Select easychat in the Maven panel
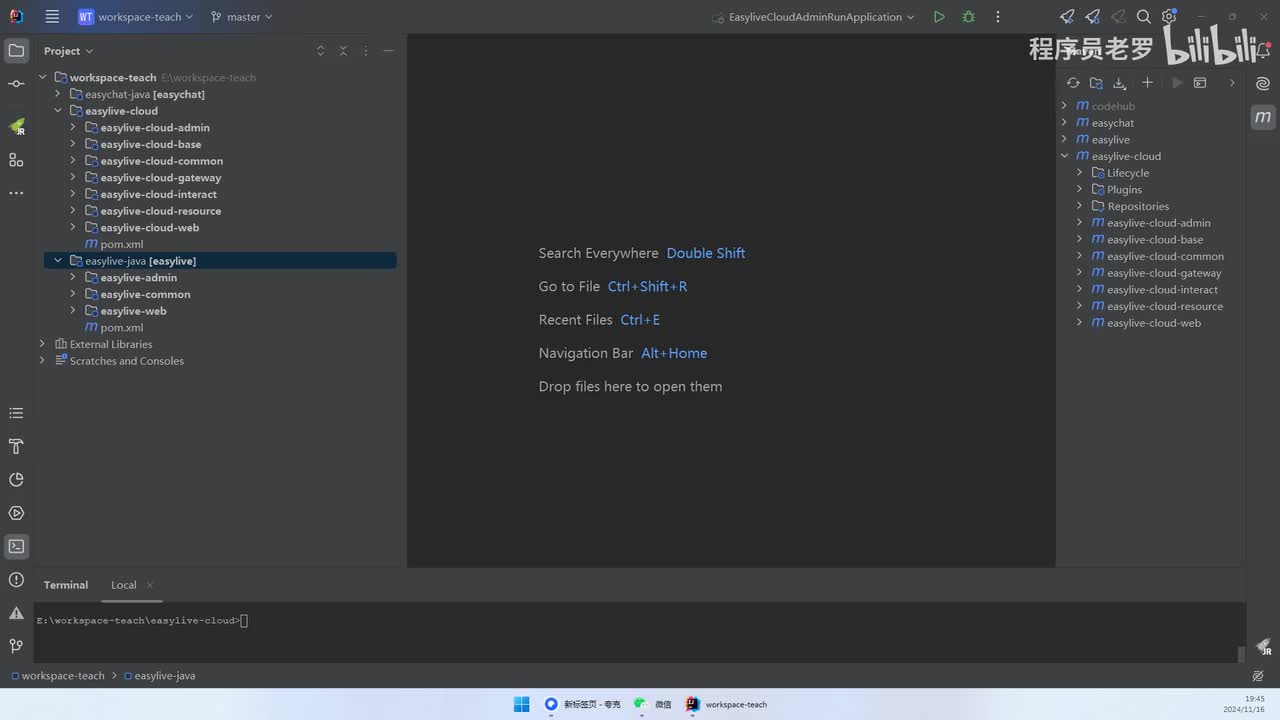 point(1113,123)
